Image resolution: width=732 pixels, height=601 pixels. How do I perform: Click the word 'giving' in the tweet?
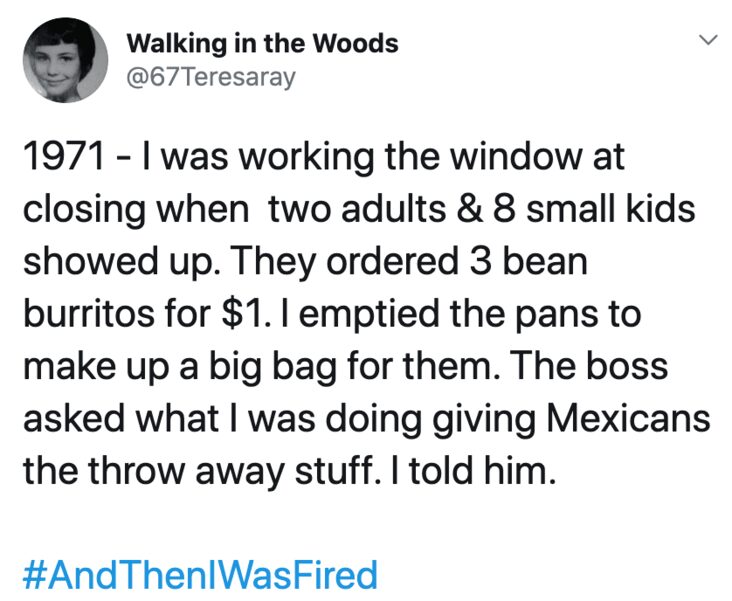(x=484, y=420)
